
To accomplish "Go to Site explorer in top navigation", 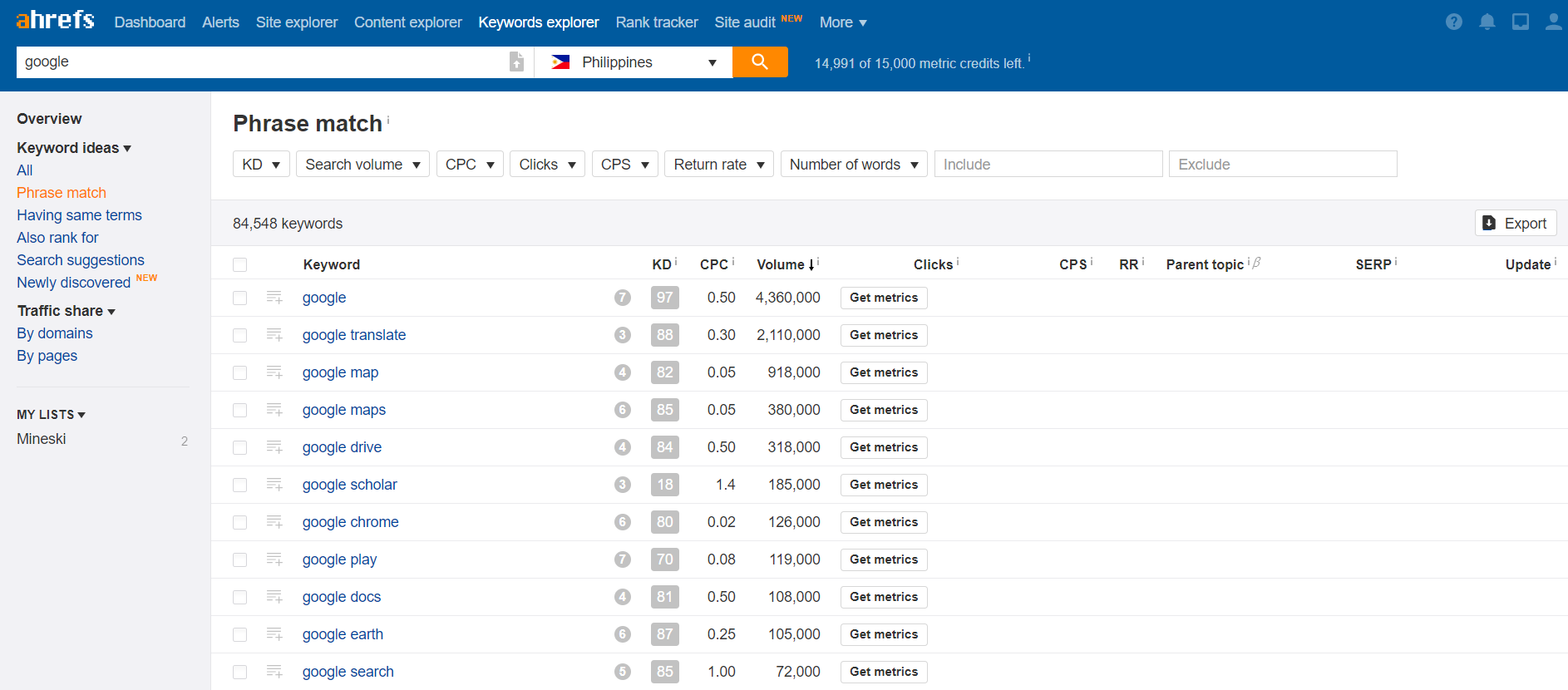I will click(x=296, y=22).
